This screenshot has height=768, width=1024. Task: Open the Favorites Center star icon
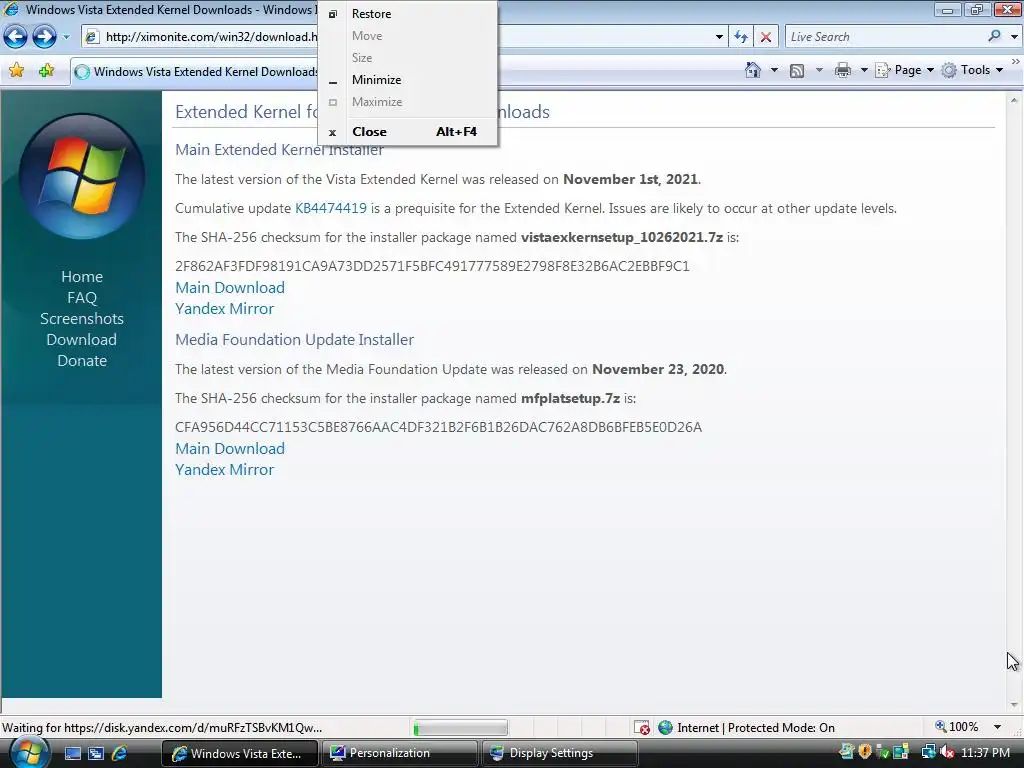tap(17, 71)
